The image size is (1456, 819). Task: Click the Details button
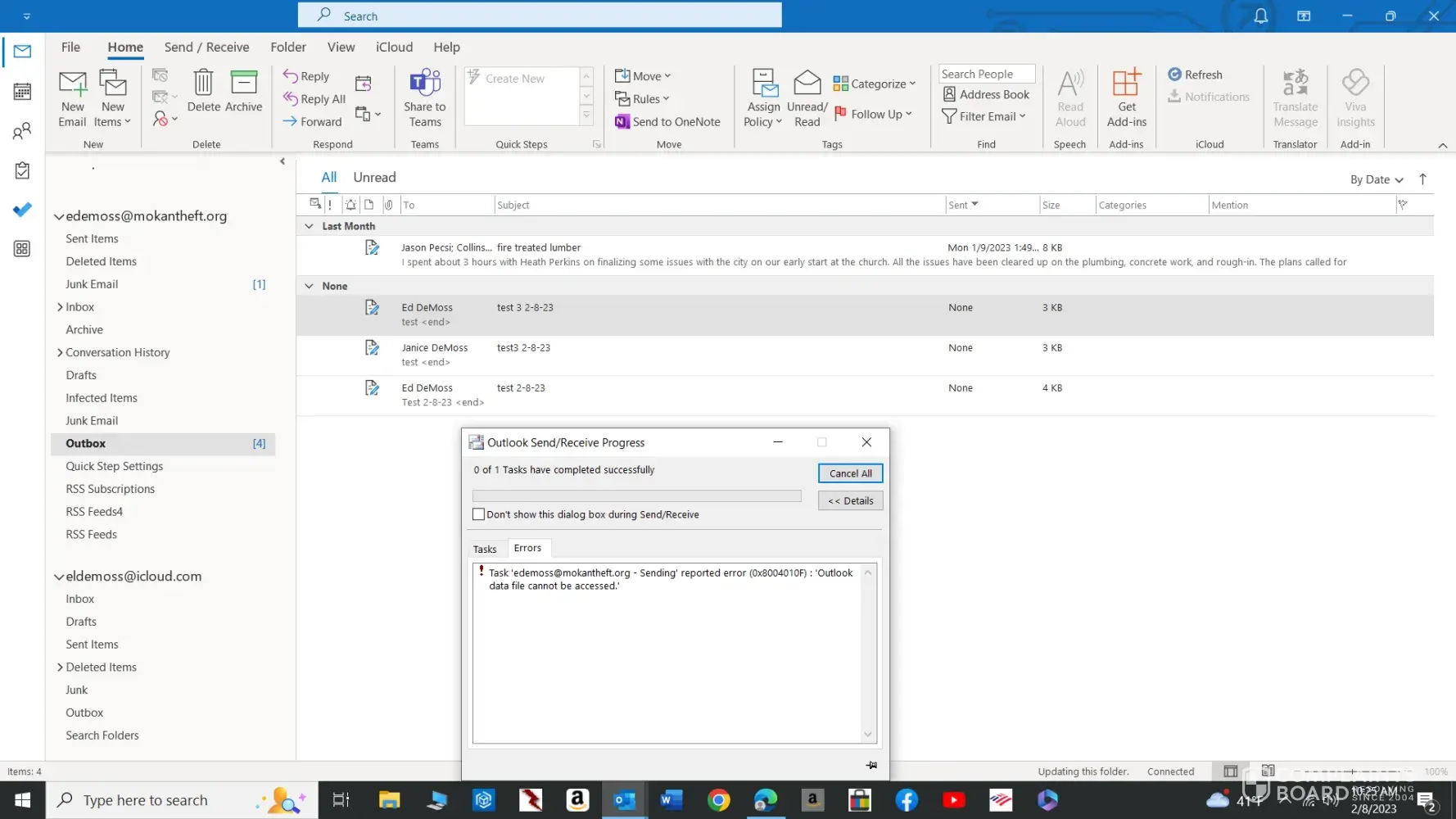pyautogui.click(x=850, y=500)
